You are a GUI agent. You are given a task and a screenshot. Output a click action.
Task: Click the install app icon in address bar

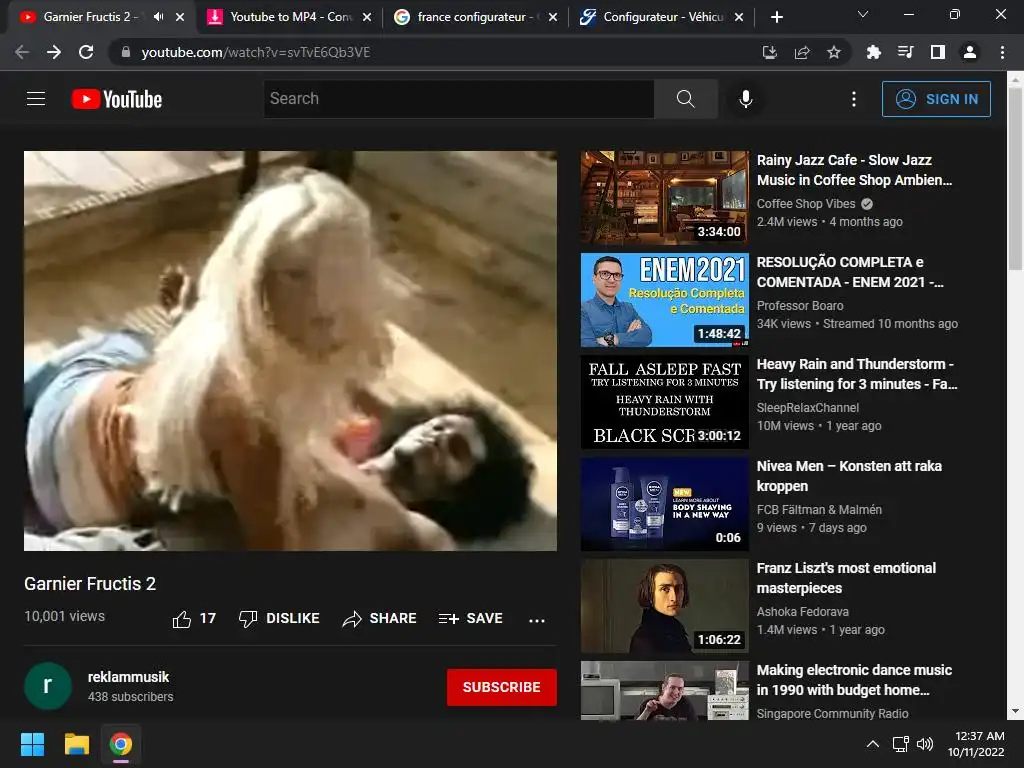(769, 52)
